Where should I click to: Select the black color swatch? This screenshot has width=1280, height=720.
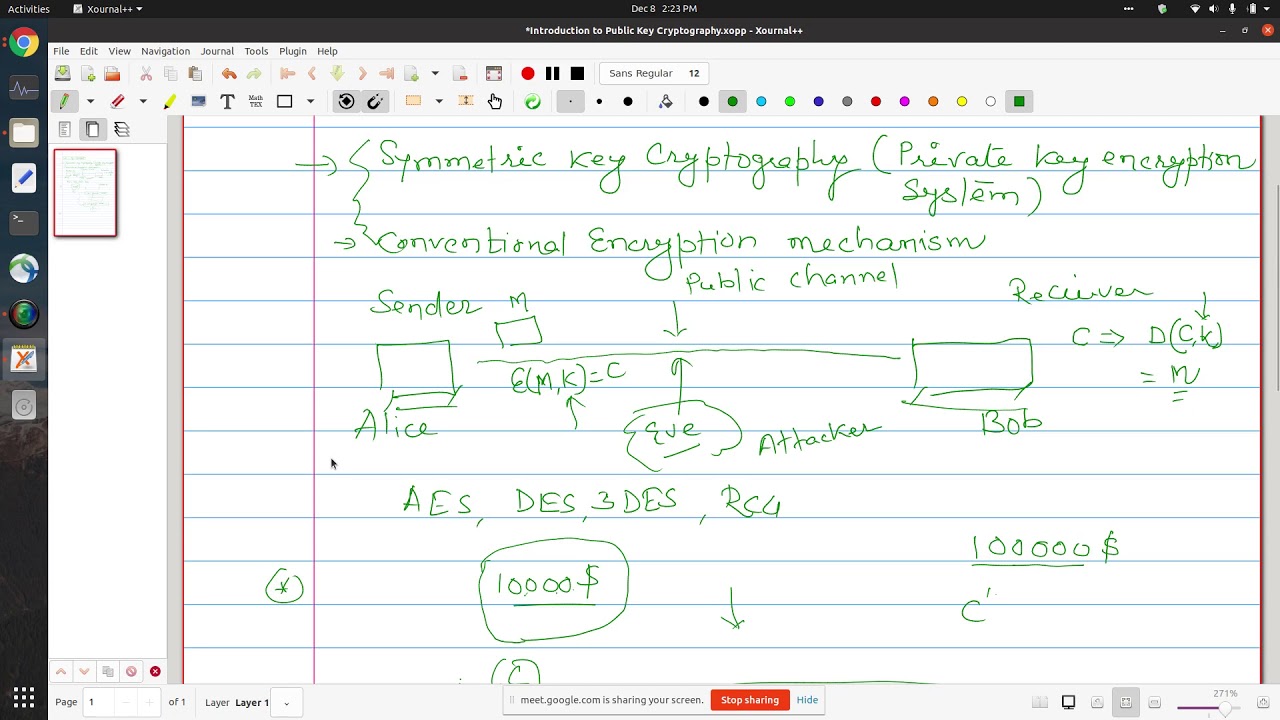click(x=704, y=101)
